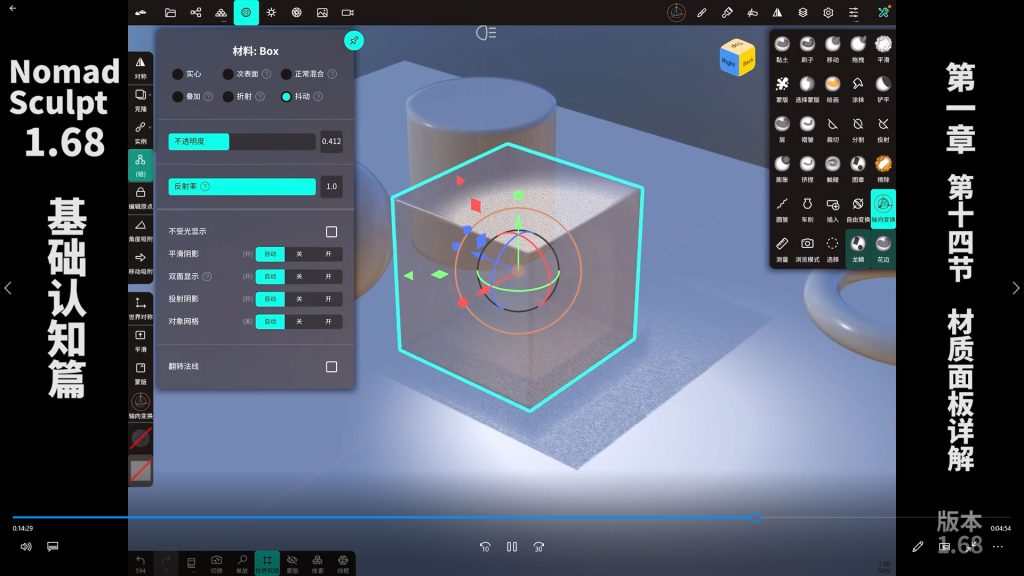
Task: Open the layers menu in top bar
Action: pyautogui.click(x=802, y=13)
